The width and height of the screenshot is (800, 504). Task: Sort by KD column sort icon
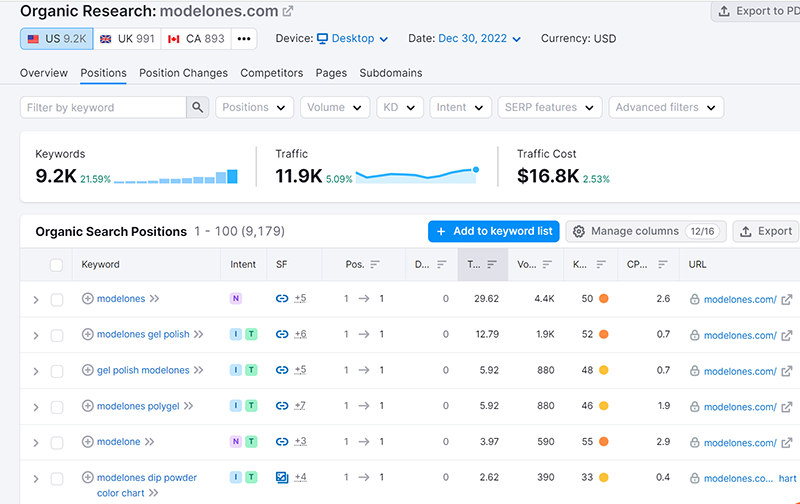pos(601,264)
